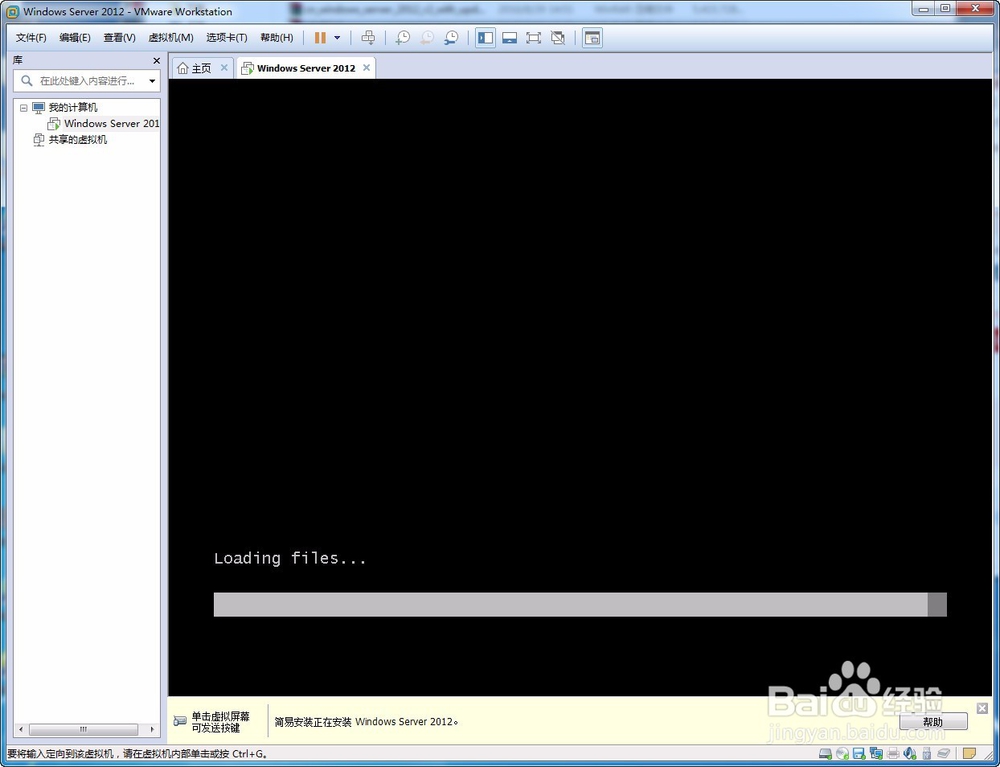Click the 帮助 button in the install bar
Viewport: 1000px width, 767px height.
tap(933, 722)
